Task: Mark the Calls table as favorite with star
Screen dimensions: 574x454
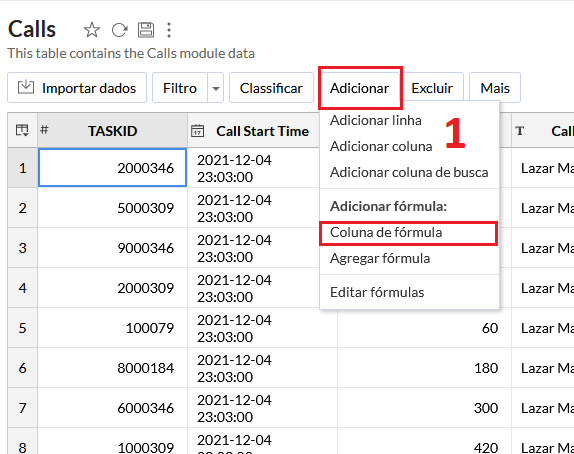Action: click(x=92, y=30)
